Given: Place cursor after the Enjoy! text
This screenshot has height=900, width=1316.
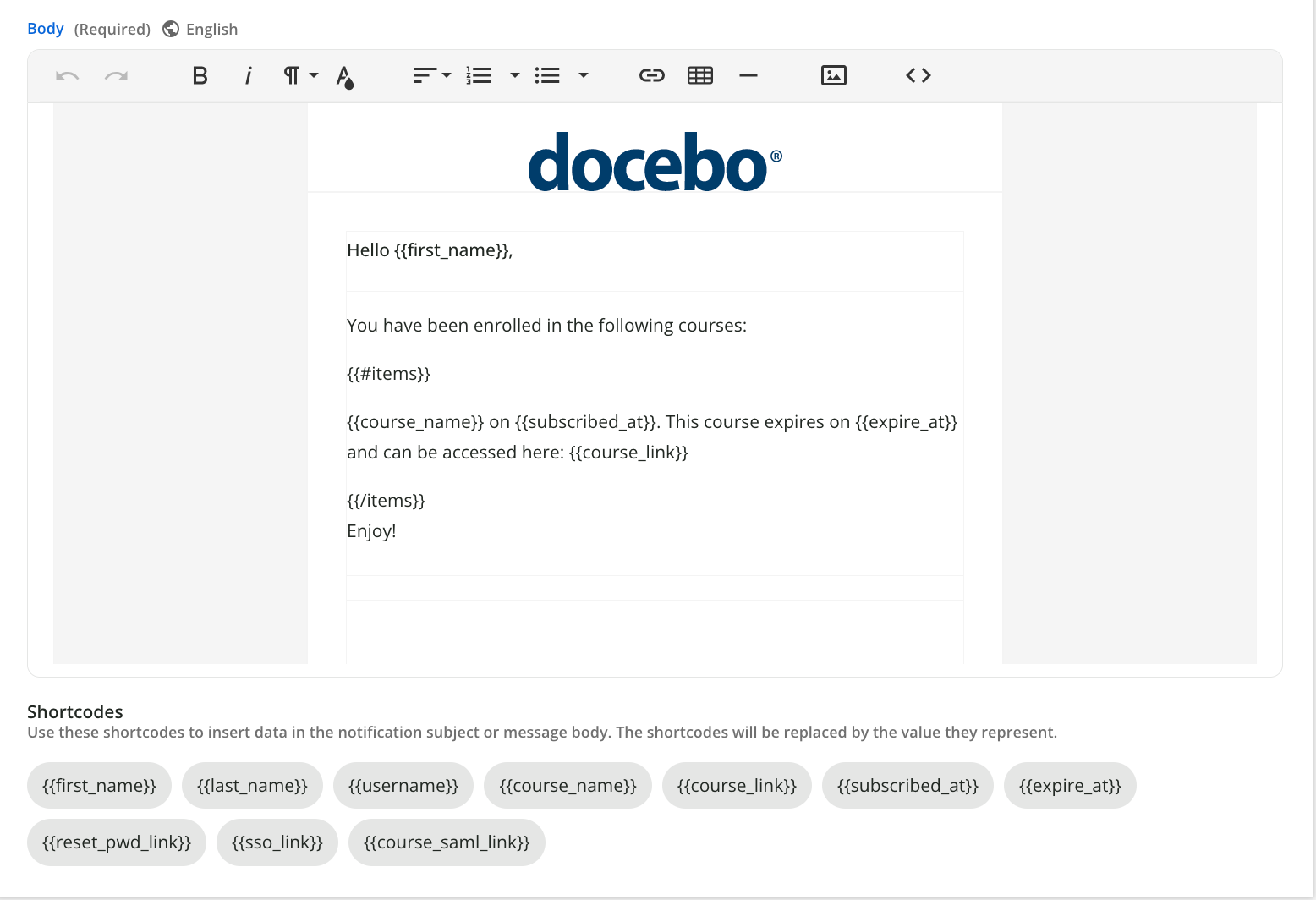Looking at the screenshot, I should tap(397, 531).
